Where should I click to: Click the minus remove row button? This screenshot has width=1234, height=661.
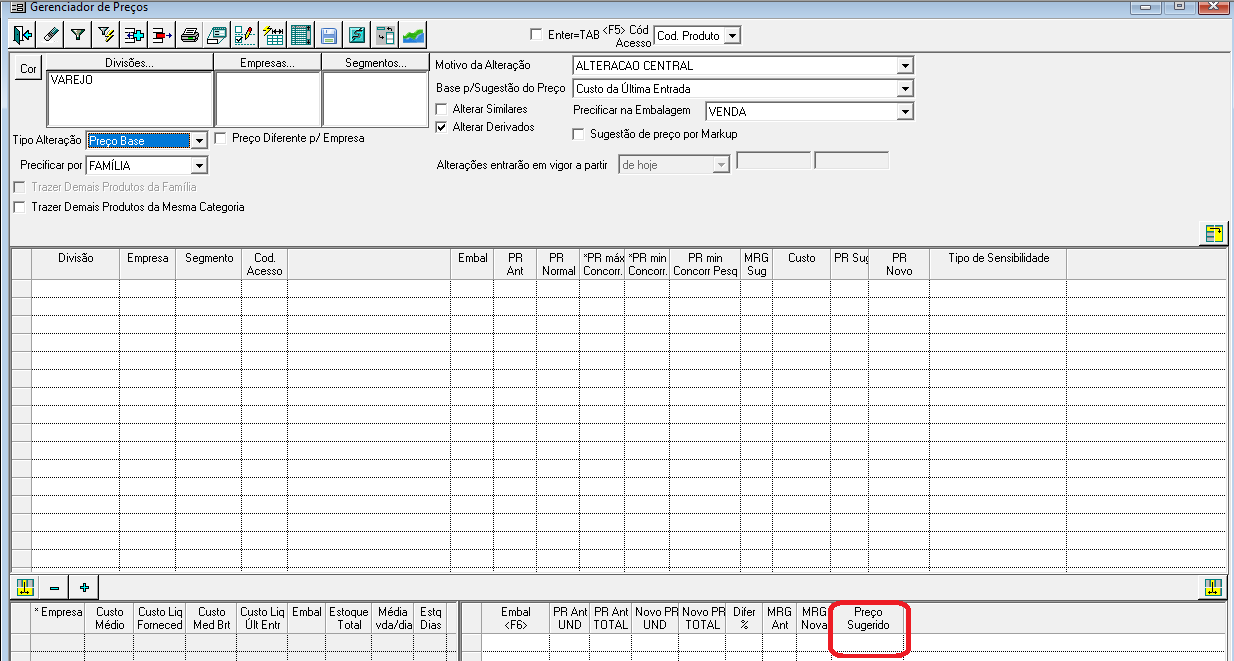pyautogui.click(x=55, y=587)
